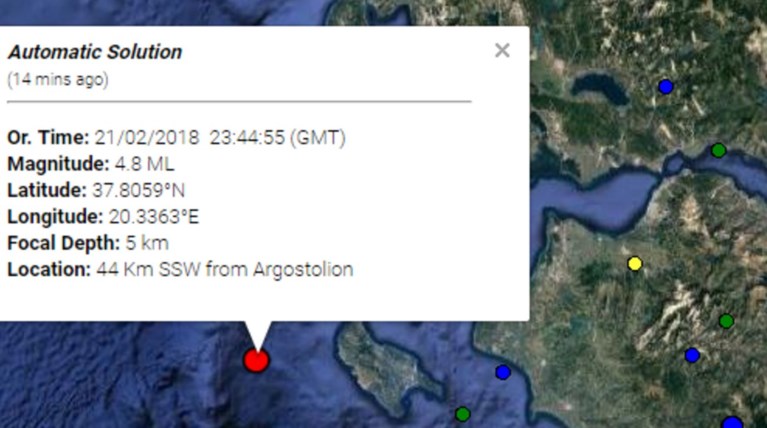This screenshot has width=767, height=428.
Task: Select the blue marker beside the dark lake
Action: 666,87
